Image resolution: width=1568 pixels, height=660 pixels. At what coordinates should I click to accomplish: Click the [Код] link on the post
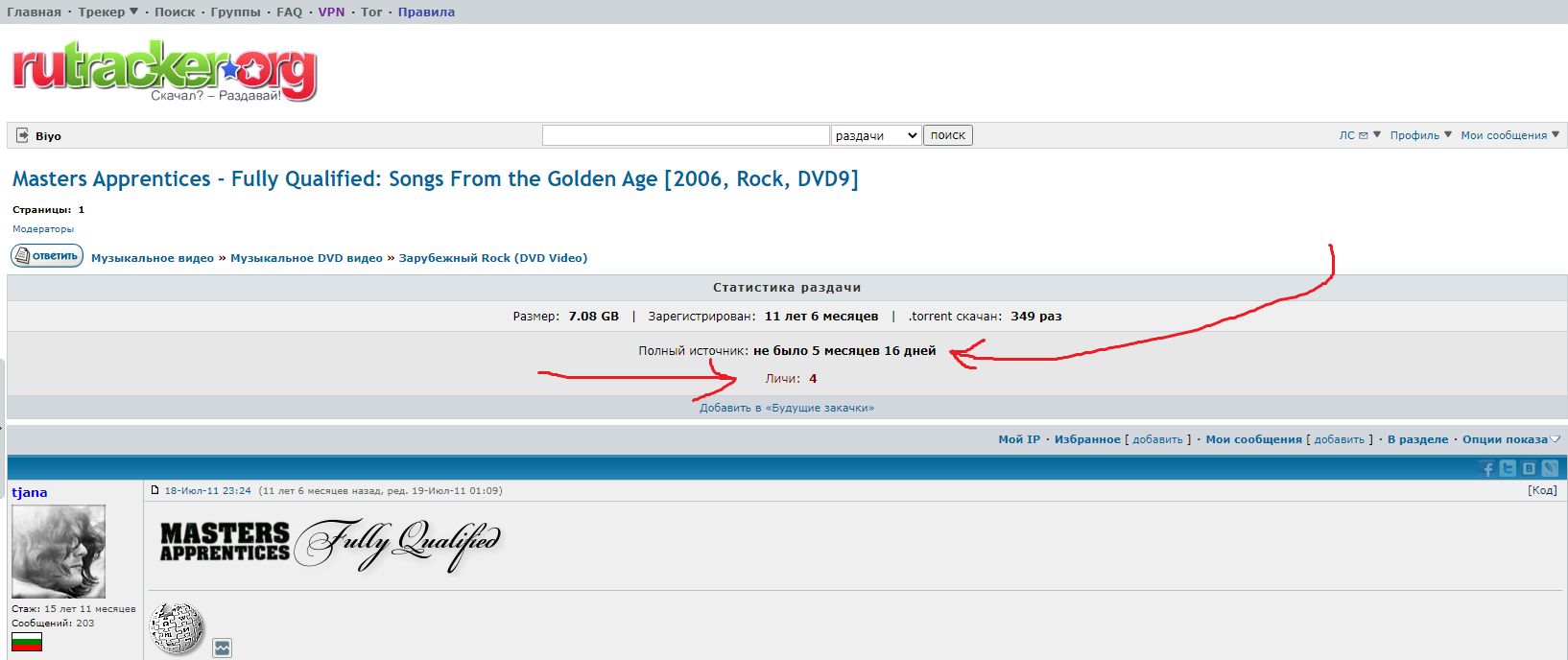coord(1542,490)
